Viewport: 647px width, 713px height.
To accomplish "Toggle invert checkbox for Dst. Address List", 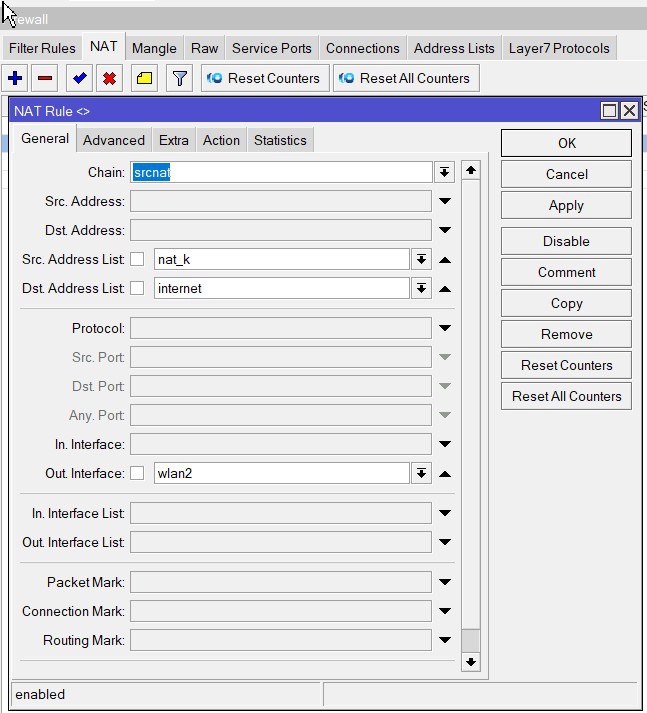I will pyautogui.click(x=137, y=288).
